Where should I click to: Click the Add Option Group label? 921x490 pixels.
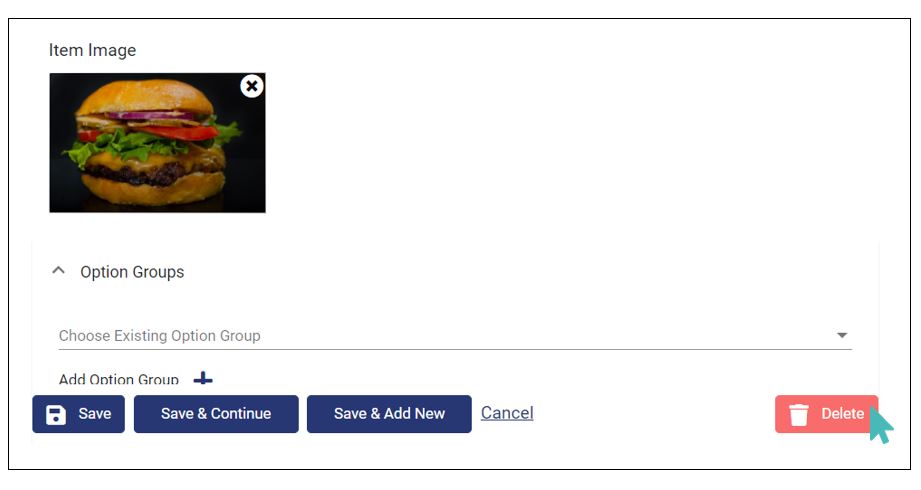[x=119, y=380]
